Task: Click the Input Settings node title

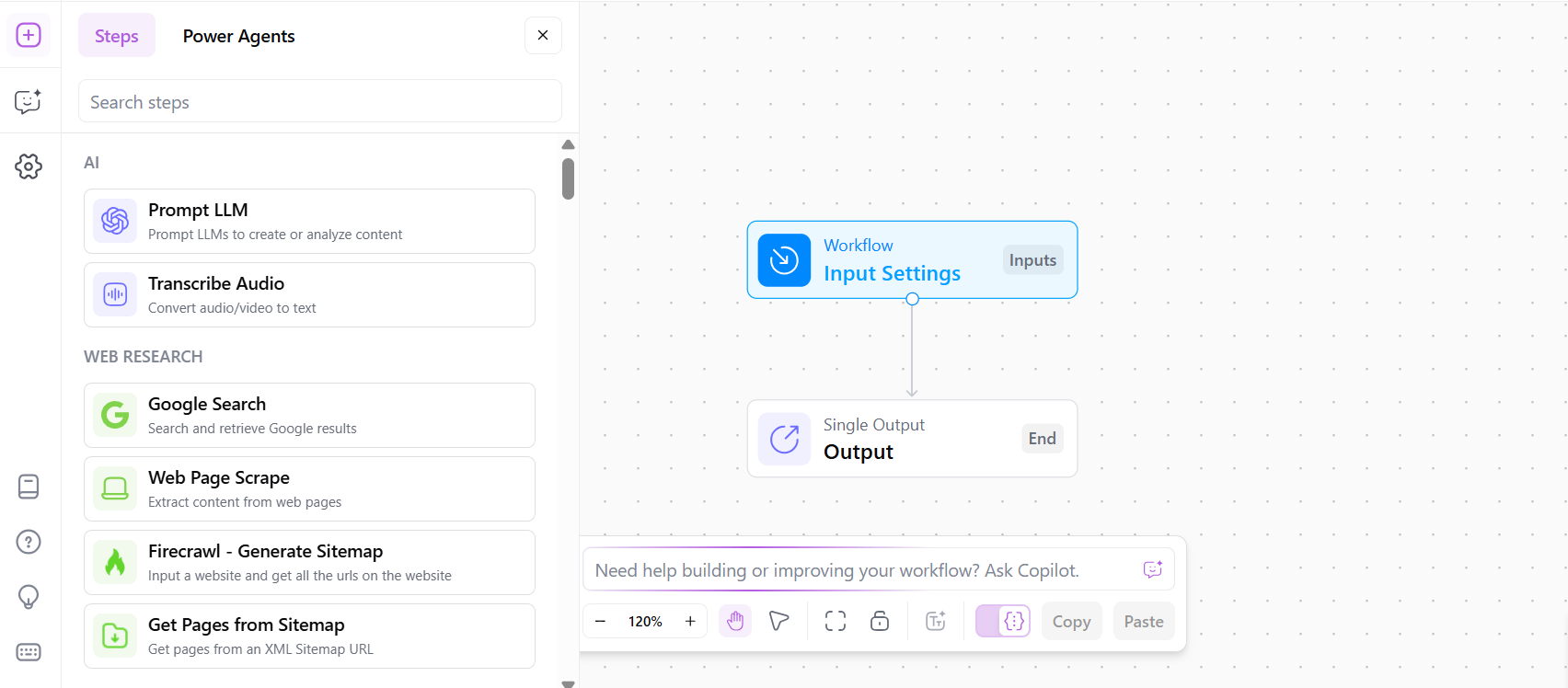Action: coord(892,273)
